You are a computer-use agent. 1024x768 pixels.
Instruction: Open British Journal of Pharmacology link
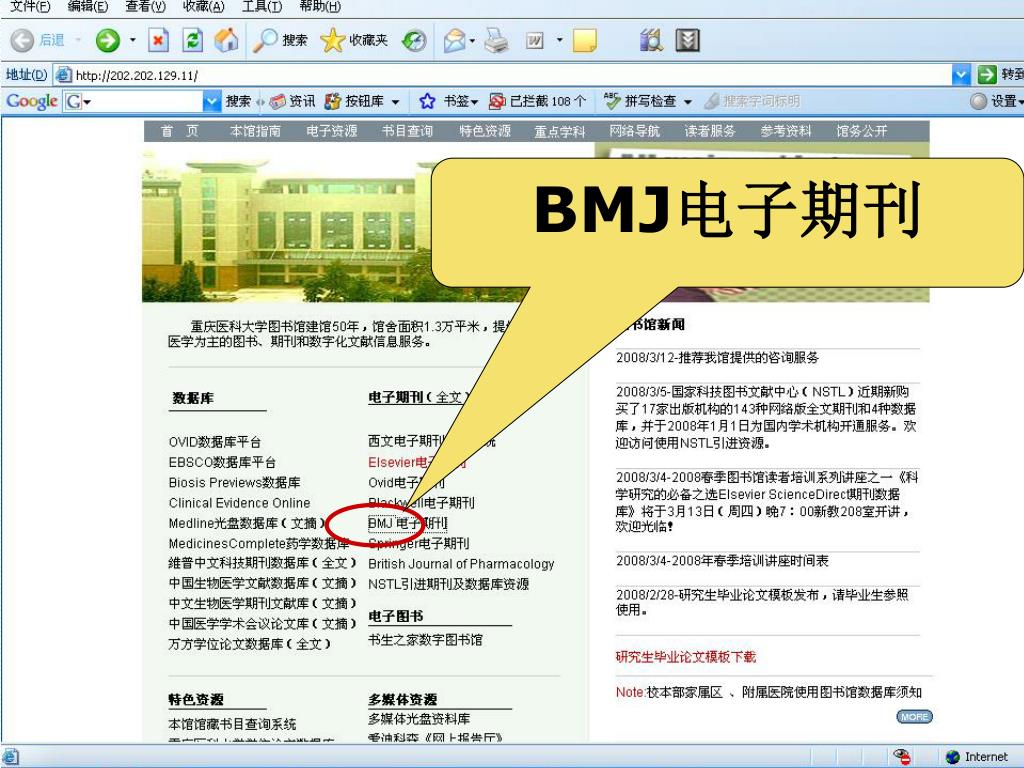coord(461,564)
